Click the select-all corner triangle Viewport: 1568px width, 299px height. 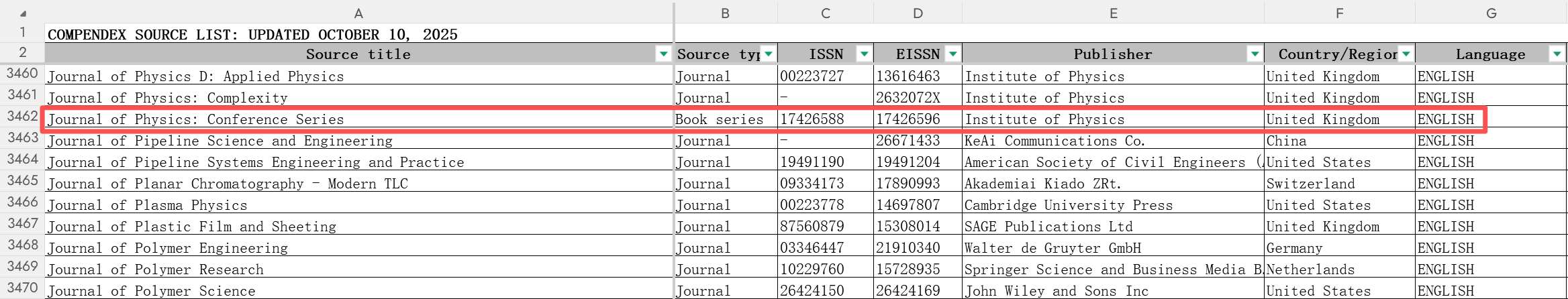pos(22,13)
